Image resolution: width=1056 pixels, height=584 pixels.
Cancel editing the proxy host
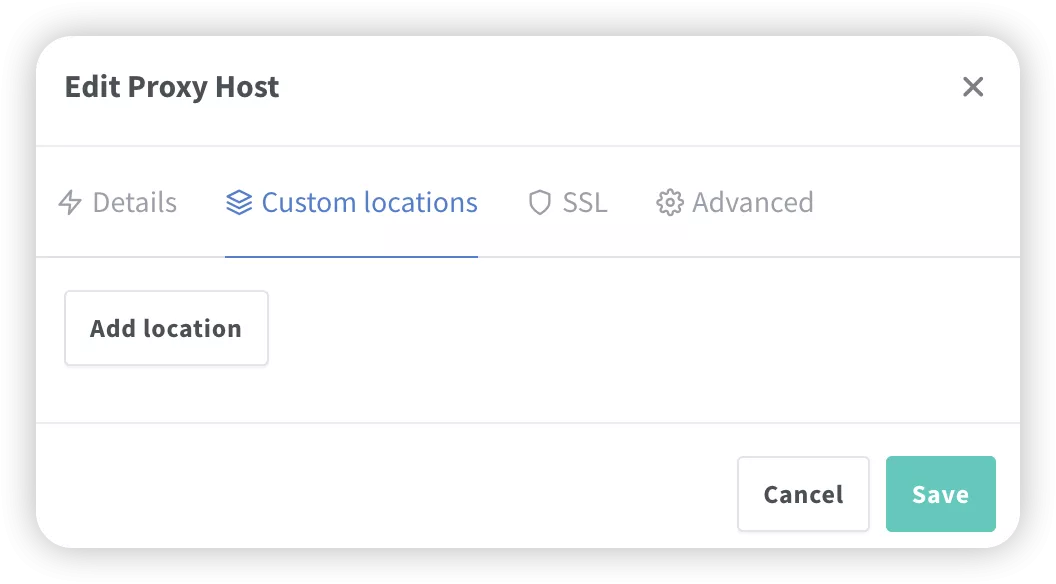803,494
